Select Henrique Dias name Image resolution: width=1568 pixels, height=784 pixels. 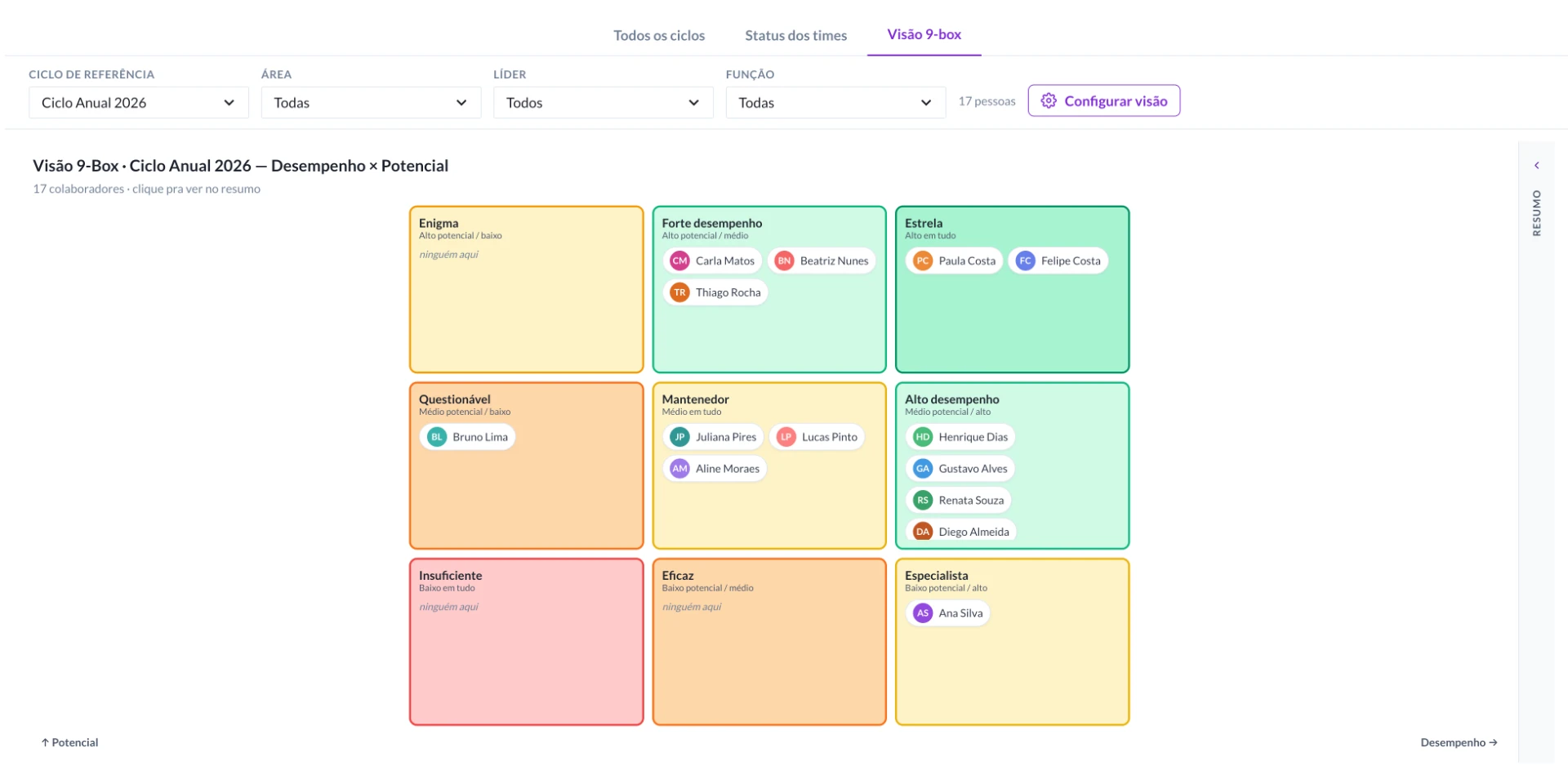tap(973, 437)
